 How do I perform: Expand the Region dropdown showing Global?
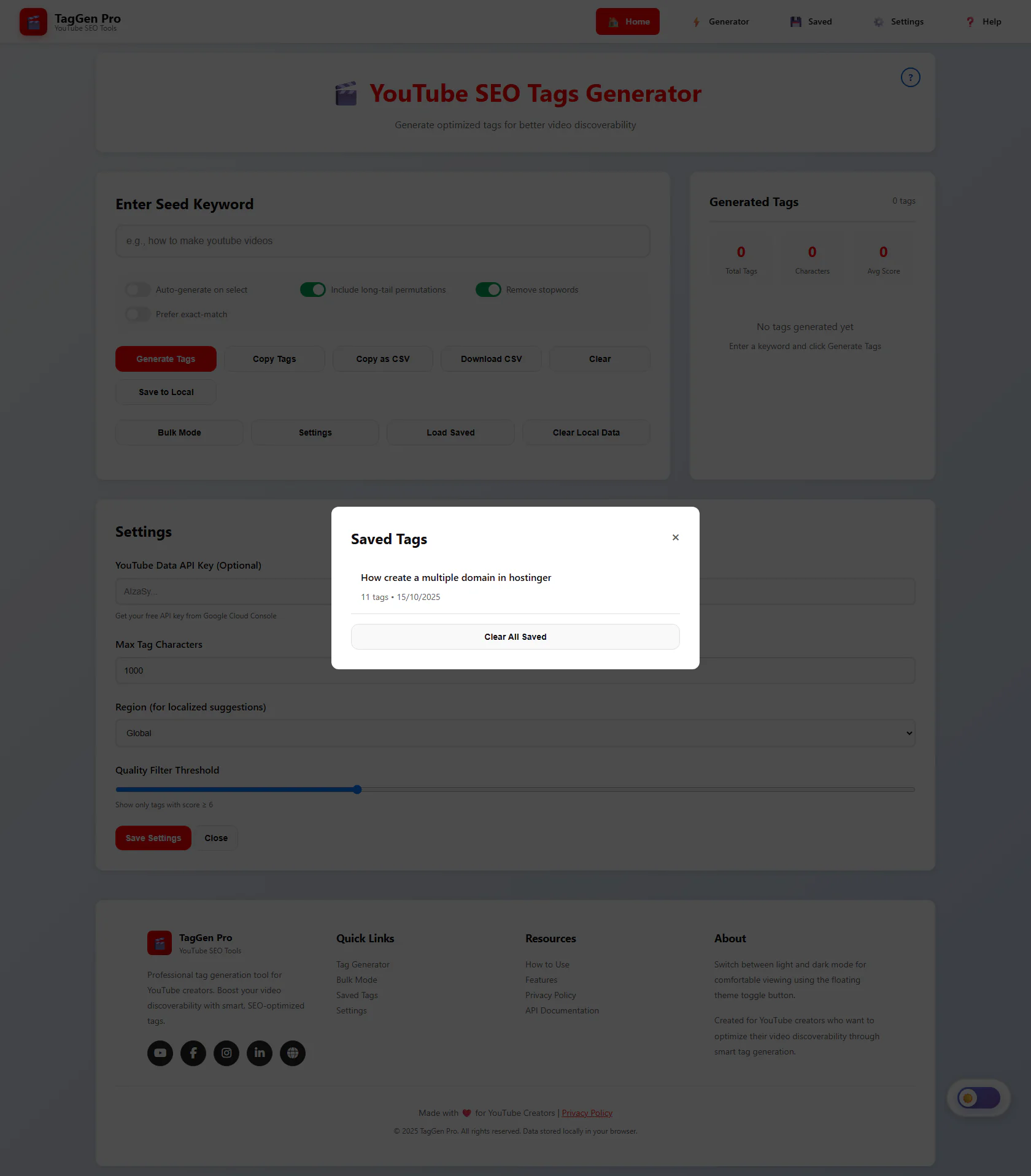click(x=515, y=733)
